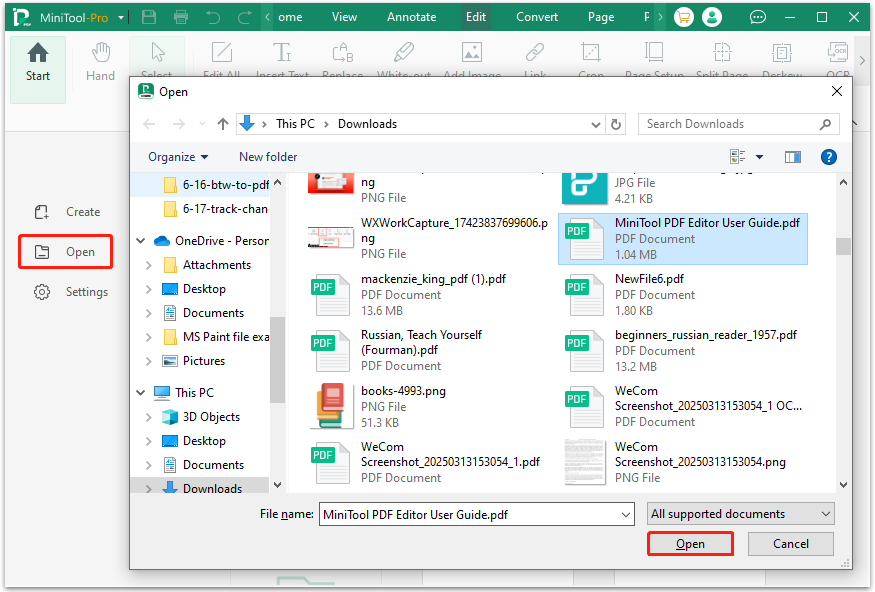Click the Undo arrow icon
The image size is (875, 592).
tap(213, 17)
